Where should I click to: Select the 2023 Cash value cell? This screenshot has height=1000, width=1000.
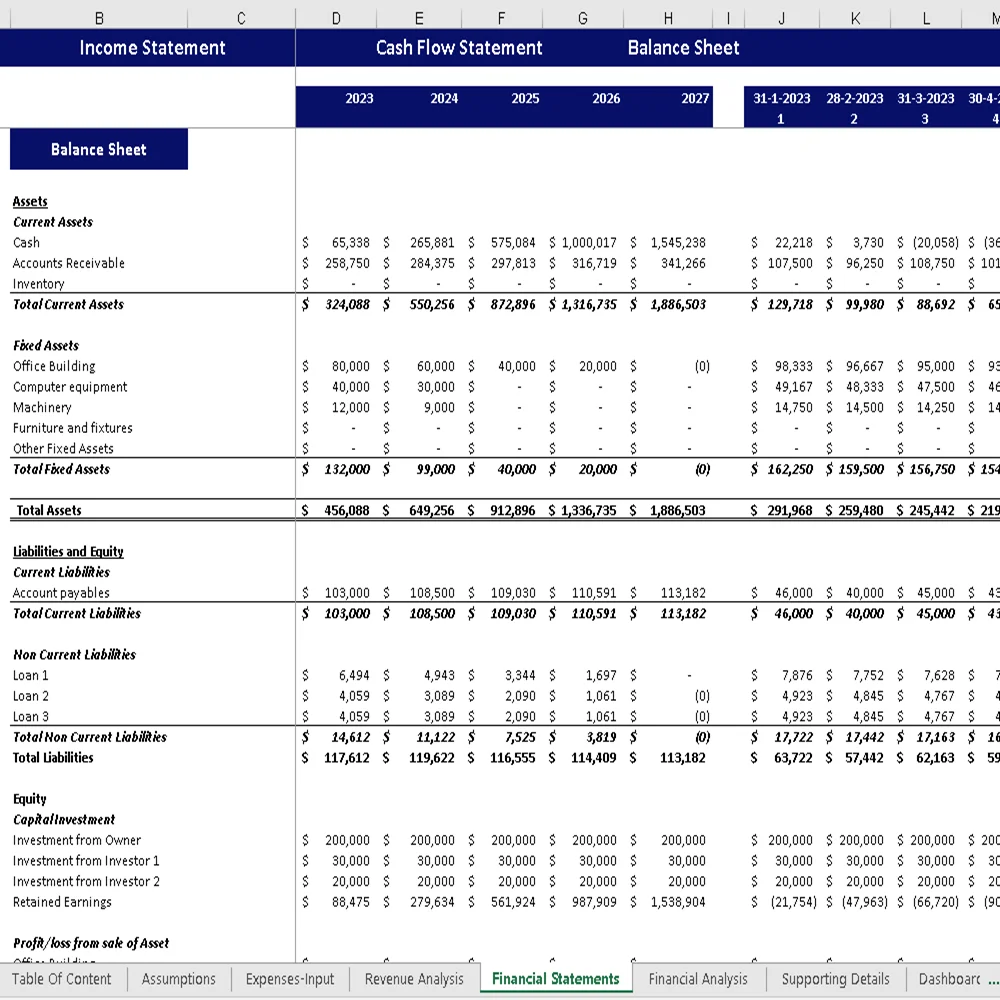point(348,242)
